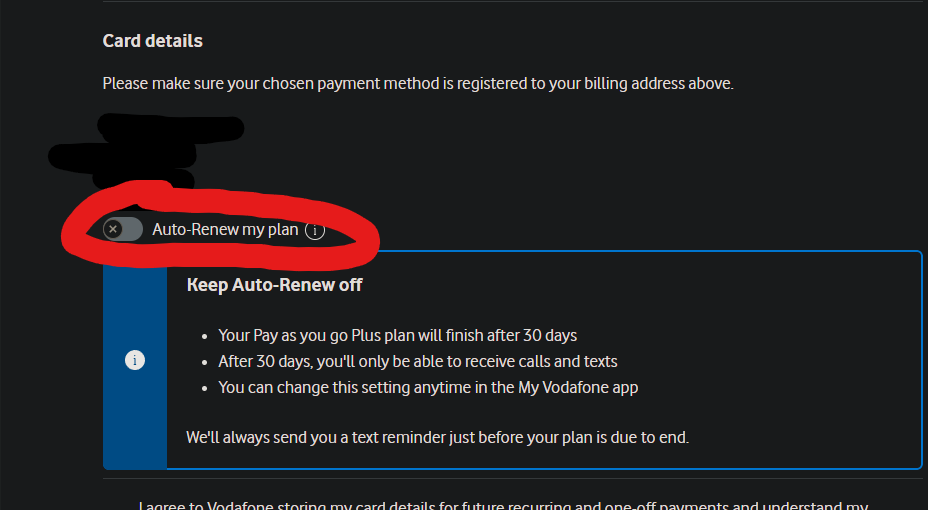Click the text reminder notice sentence
The image size is (928, 510).
(x=437, y=438)
